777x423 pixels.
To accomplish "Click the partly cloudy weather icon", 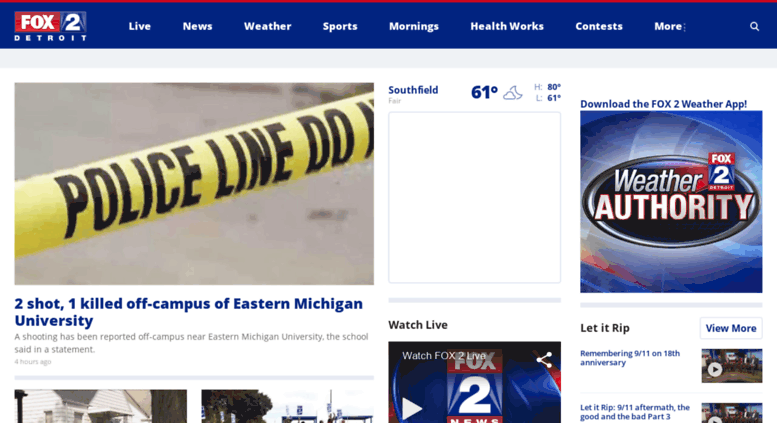I will click(512, 93).
